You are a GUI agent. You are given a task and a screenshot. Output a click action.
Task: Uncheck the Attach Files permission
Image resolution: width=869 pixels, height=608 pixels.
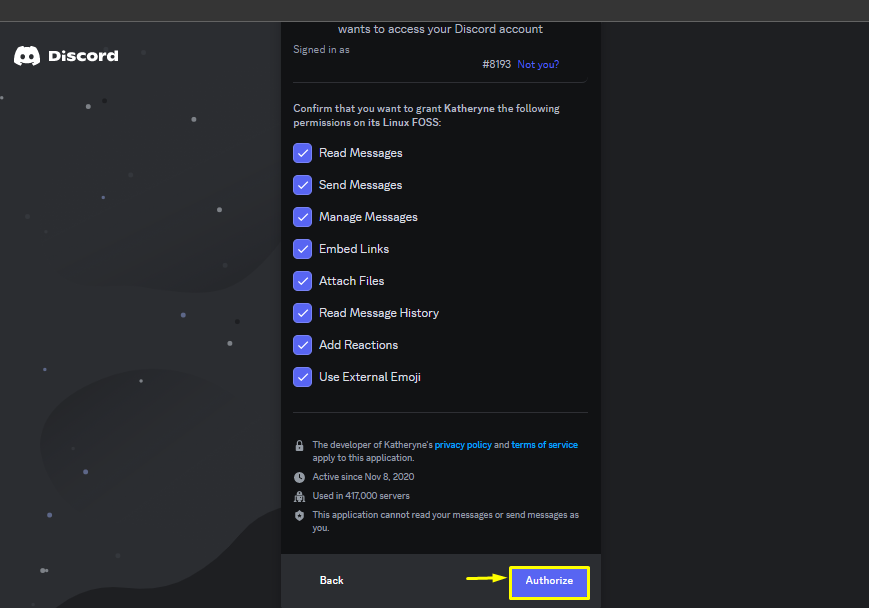coord(302,281)
